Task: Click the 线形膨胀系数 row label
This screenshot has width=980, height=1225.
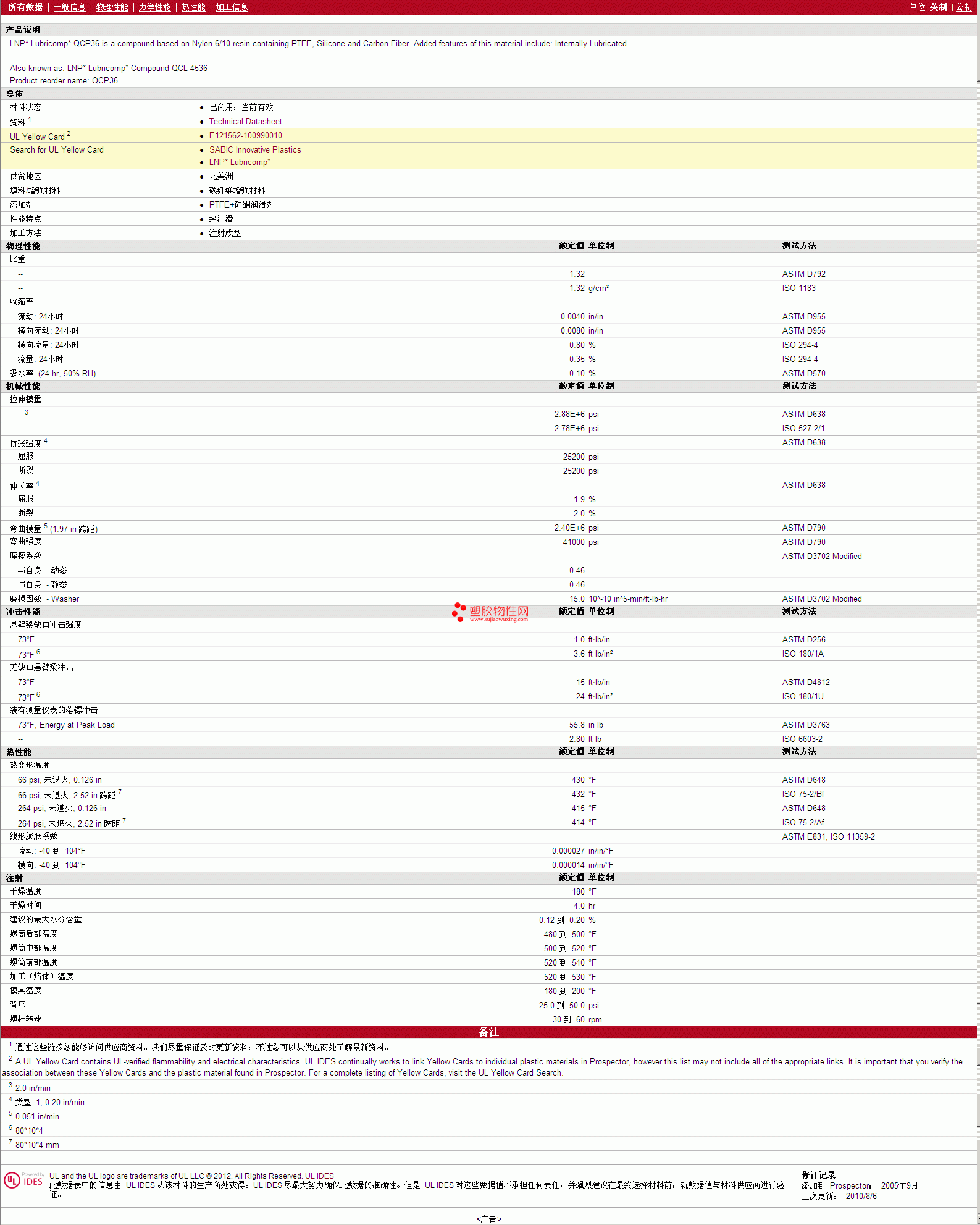Action: pos(33,836)
